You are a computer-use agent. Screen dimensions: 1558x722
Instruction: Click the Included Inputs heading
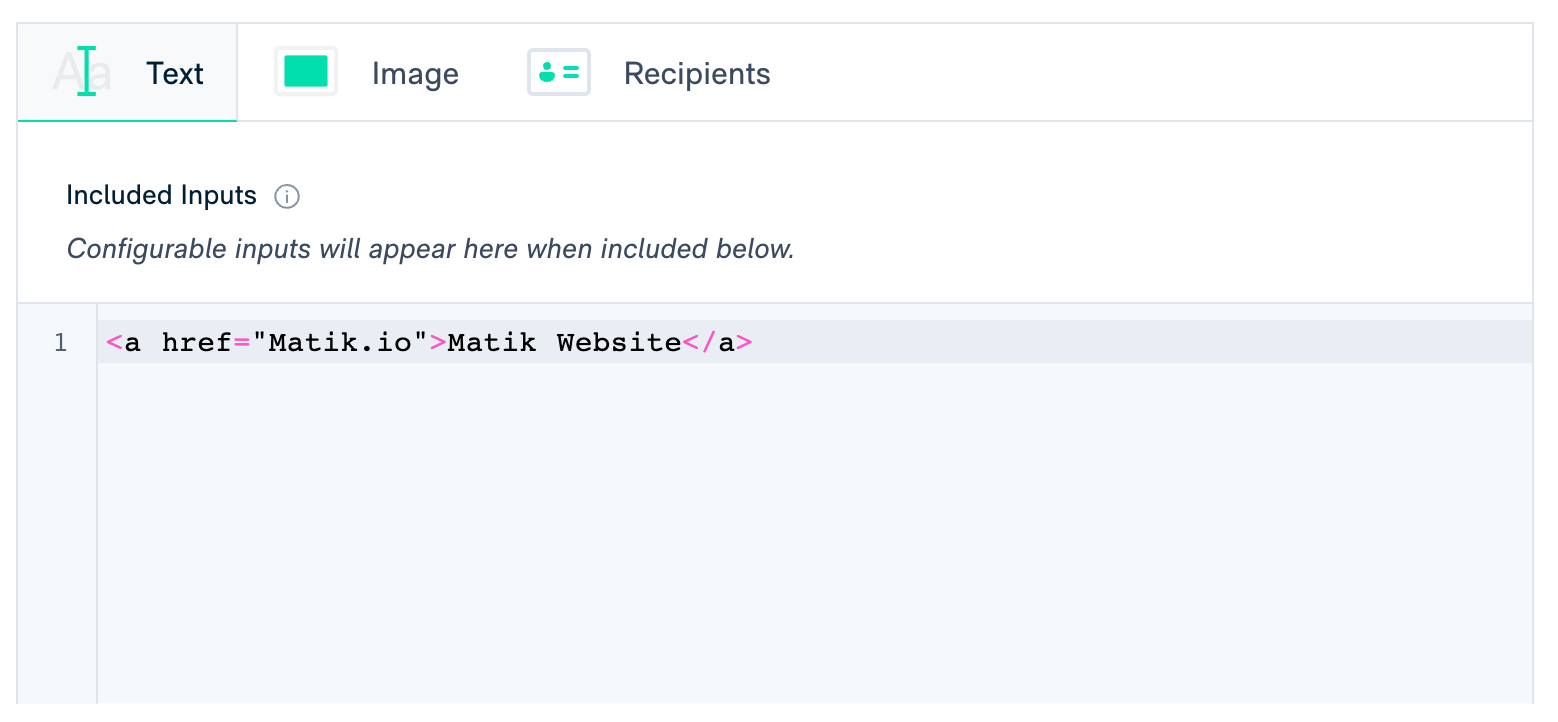pyautogui.click(x=161, y=195)
